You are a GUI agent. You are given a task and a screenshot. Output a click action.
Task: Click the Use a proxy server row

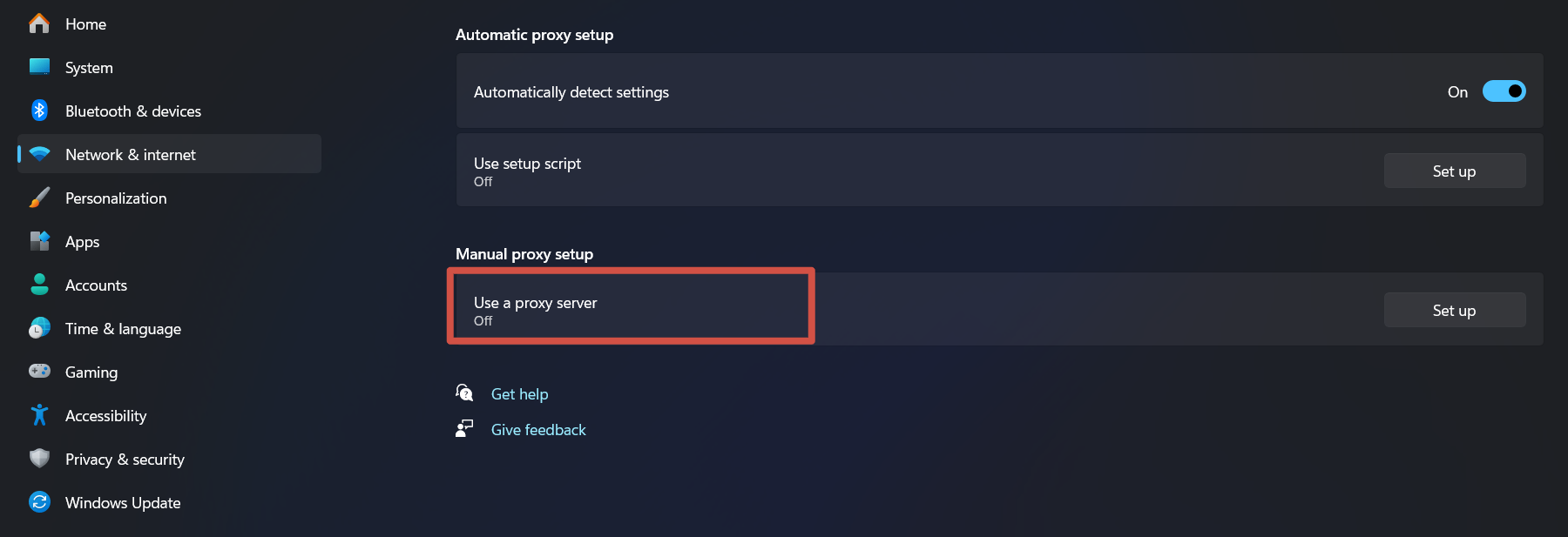(999, 309)
